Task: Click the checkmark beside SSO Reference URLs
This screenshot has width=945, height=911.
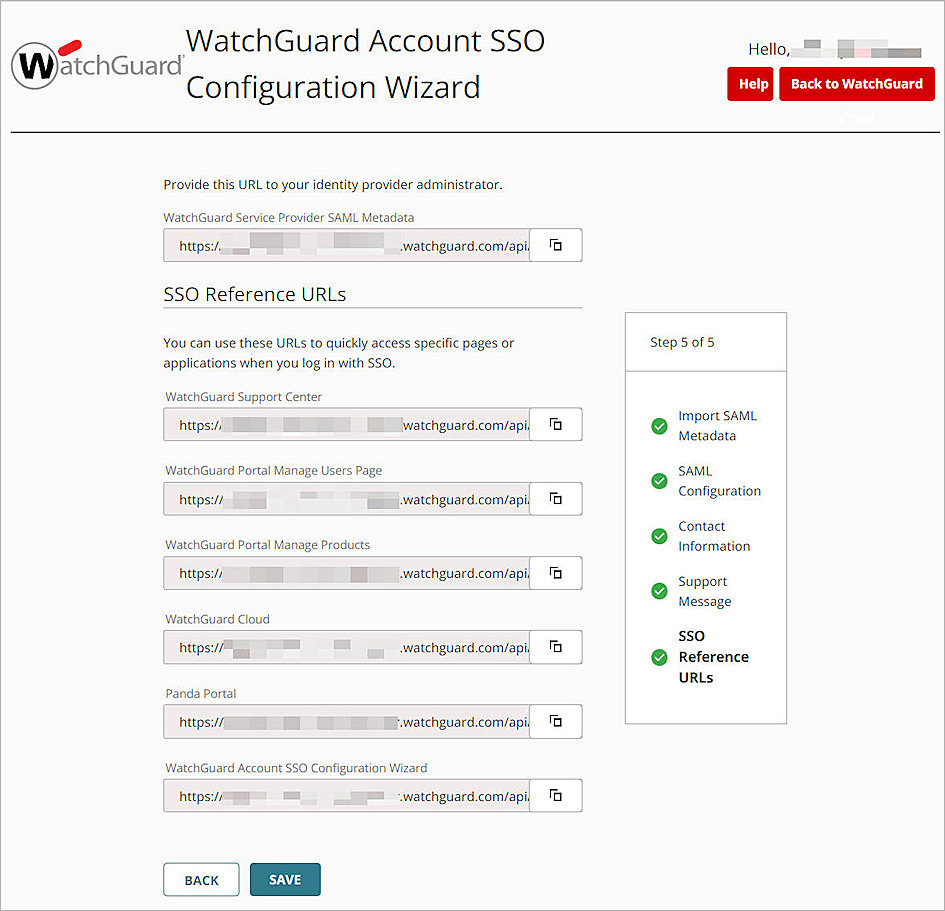Action: tap(659, 657)
